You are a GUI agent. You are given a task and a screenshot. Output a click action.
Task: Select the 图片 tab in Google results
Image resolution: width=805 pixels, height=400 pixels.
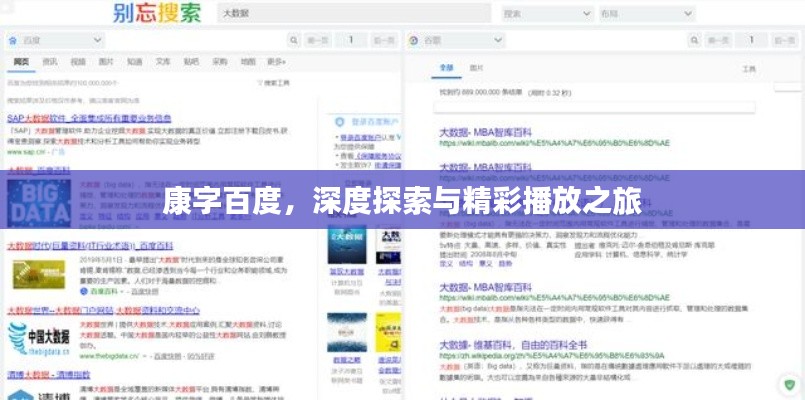(x=477, y=69)
